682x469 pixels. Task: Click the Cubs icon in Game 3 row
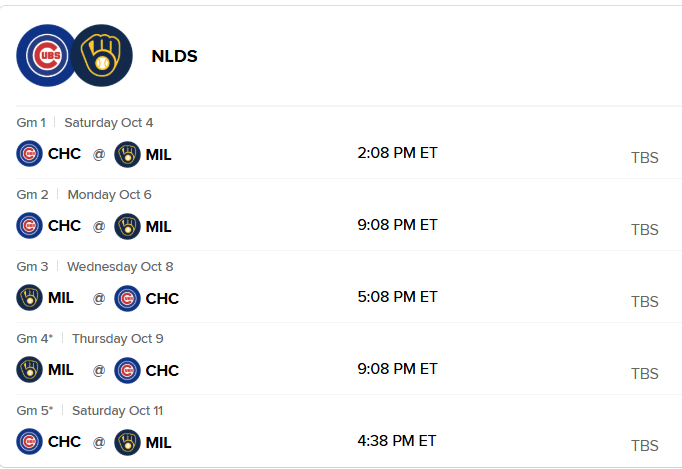point(127,298)
